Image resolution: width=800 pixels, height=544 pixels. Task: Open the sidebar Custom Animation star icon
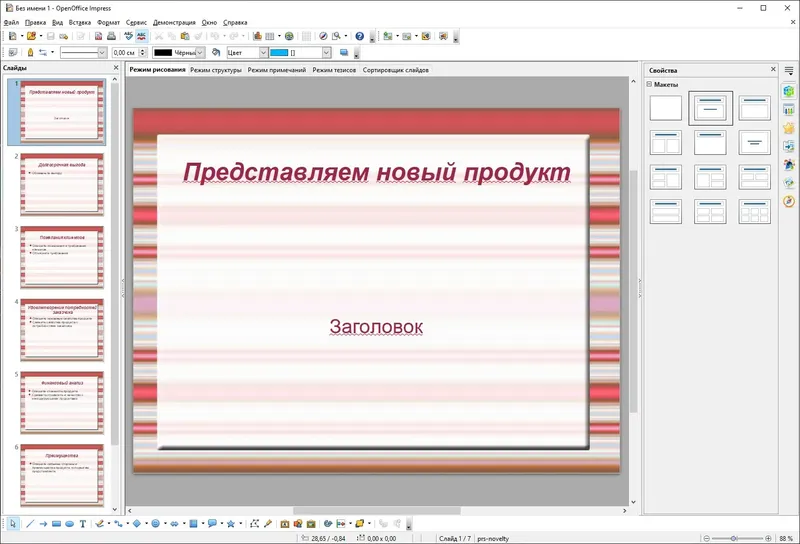tap(789, 128)
